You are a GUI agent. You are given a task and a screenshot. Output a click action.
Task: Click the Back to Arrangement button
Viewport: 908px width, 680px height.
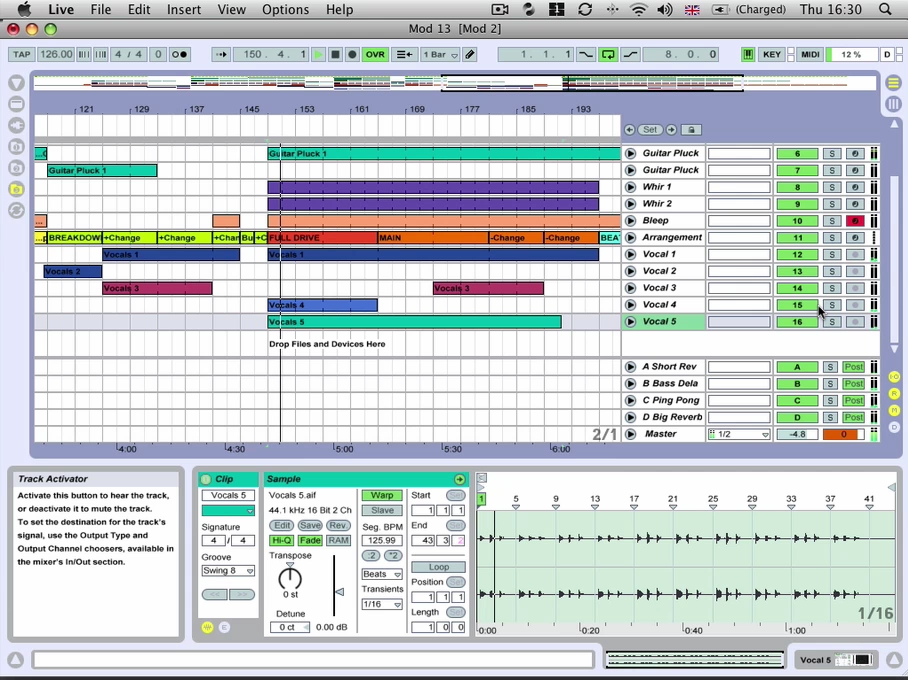pyautogui.click(x=404, y=54)
